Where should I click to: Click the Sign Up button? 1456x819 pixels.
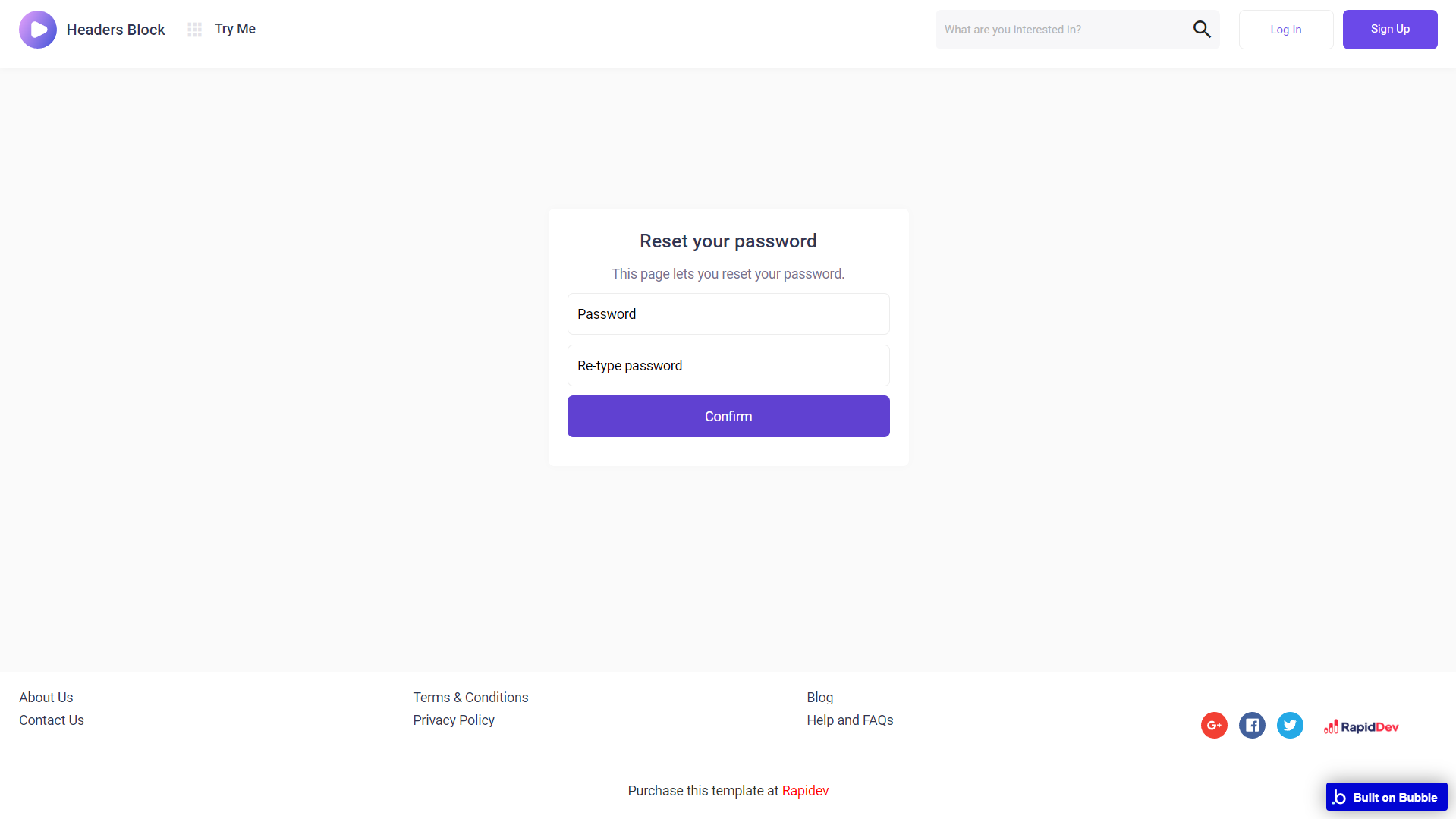click(1390, 30)
